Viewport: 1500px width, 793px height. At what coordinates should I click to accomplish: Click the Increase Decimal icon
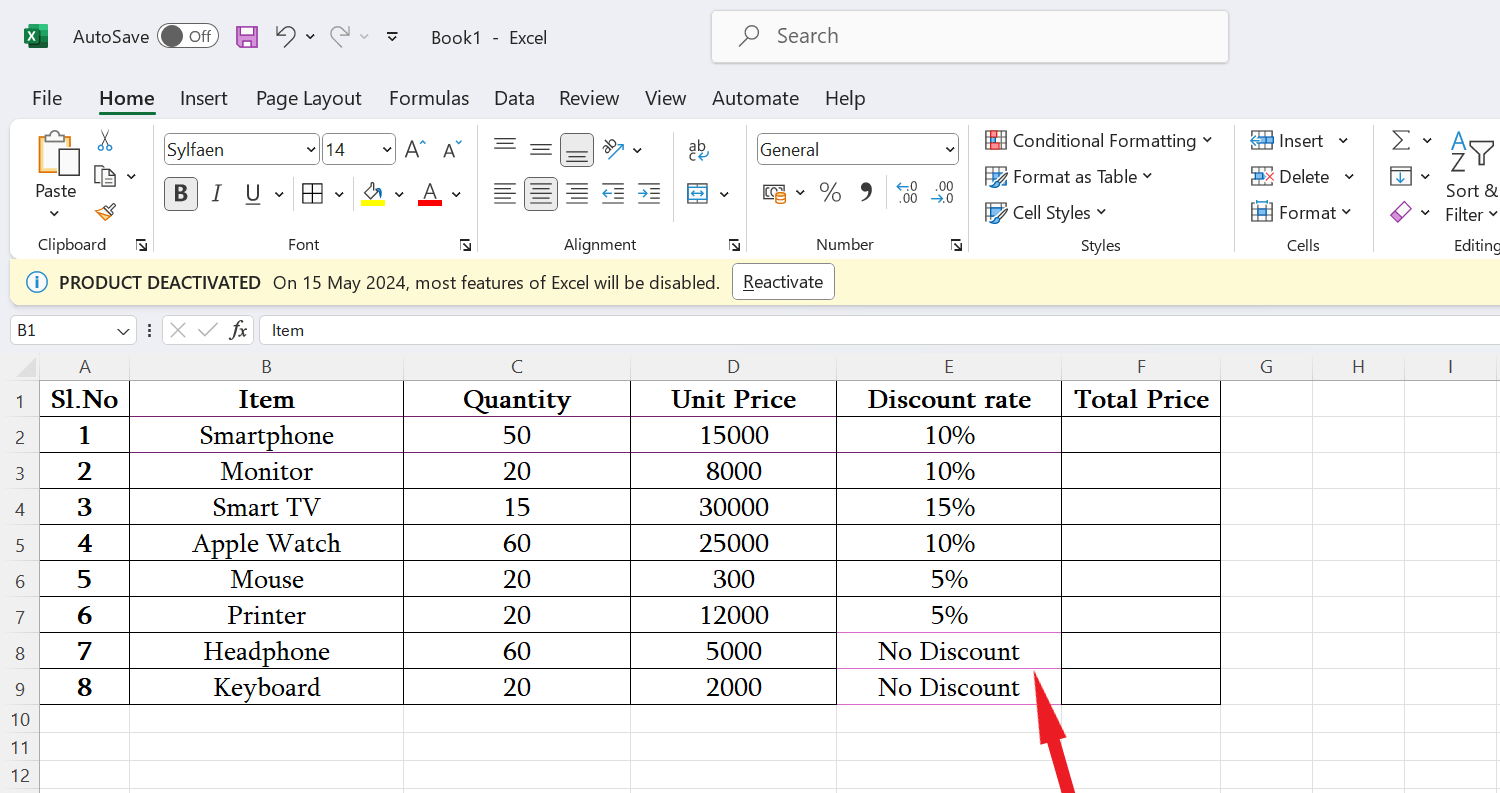click(906, 193)
